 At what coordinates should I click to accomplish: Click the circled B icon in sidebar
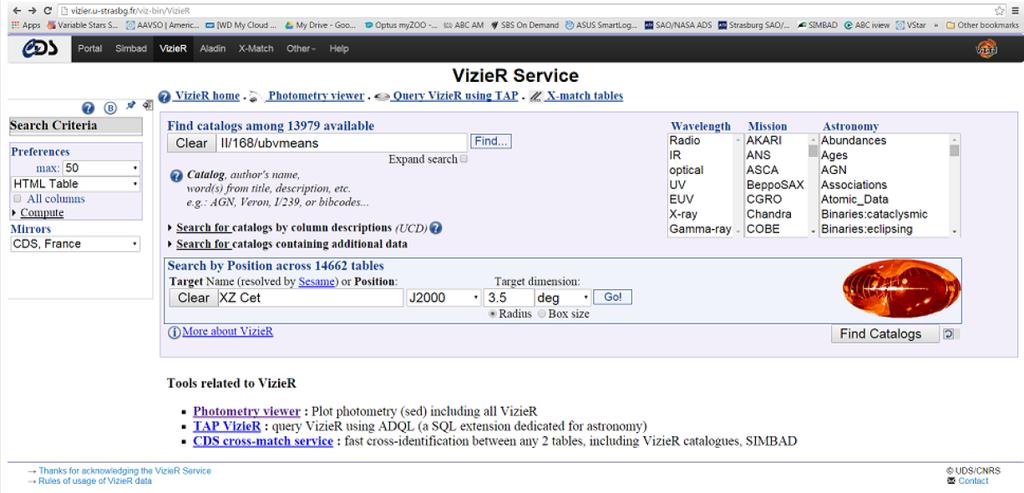coord(110,108)
